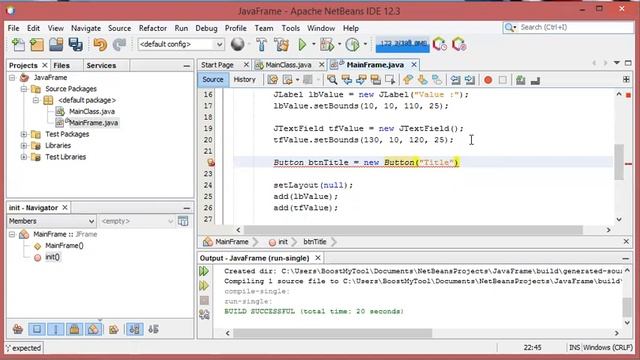The height and width of the screenshot is (360, 640).
Task: Click btnTitle in the breadcrumb bar
Action: click(315, 242)
